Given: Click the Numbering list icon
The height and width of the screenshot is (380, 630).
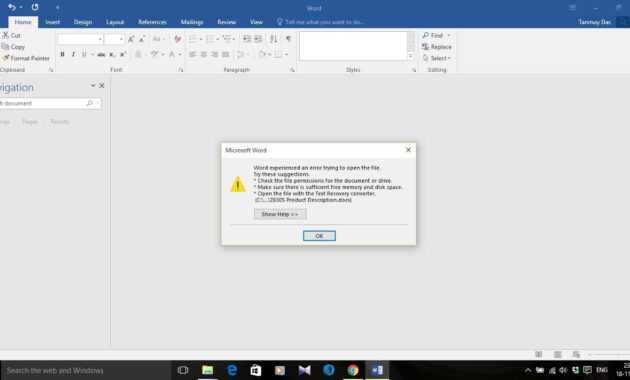Looking at the screenshot, I should click(211, 39).
